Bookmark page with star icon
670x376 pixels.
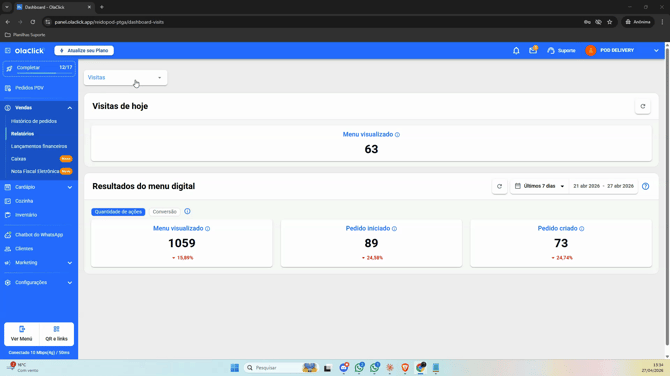610,22
